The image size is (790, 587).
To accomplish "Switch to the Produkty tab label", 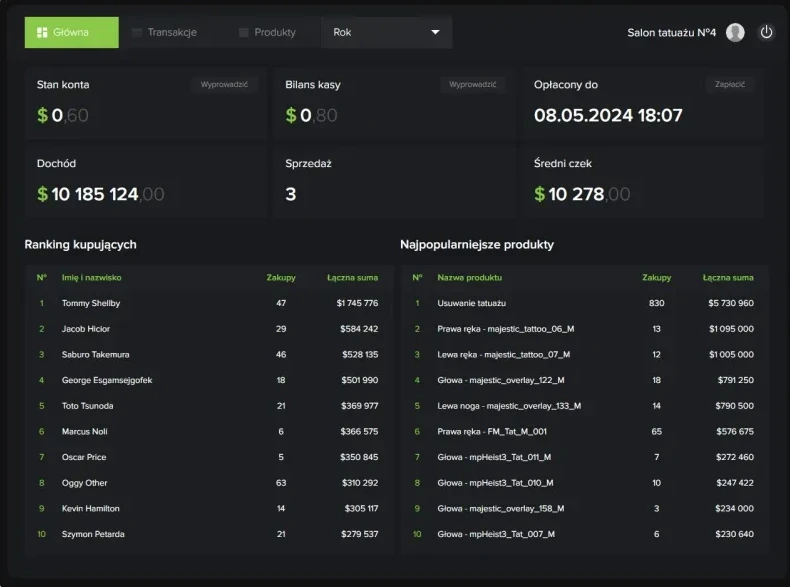I will (x=275, y=32).
